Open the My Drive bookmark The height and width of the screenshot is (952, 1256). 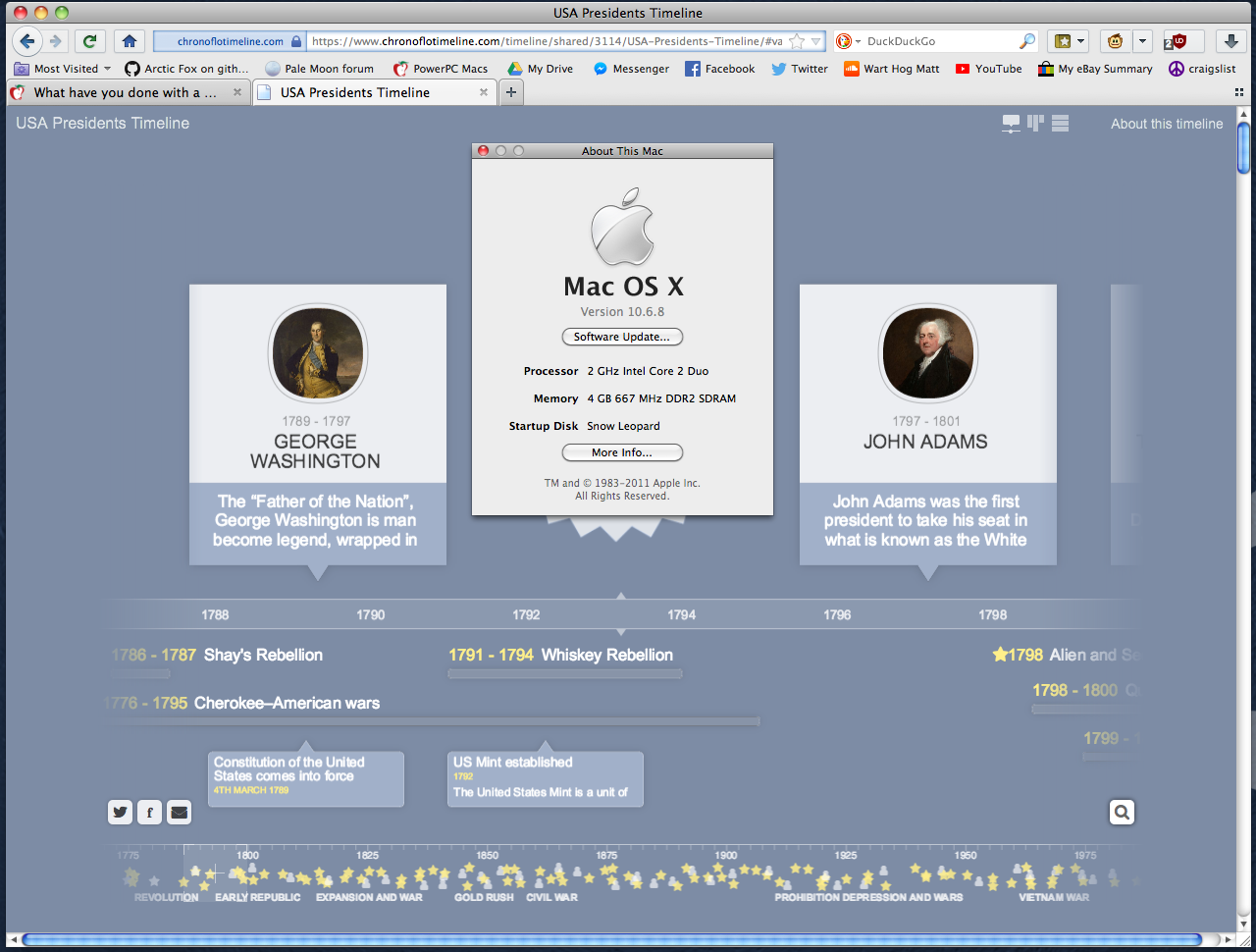540,69
